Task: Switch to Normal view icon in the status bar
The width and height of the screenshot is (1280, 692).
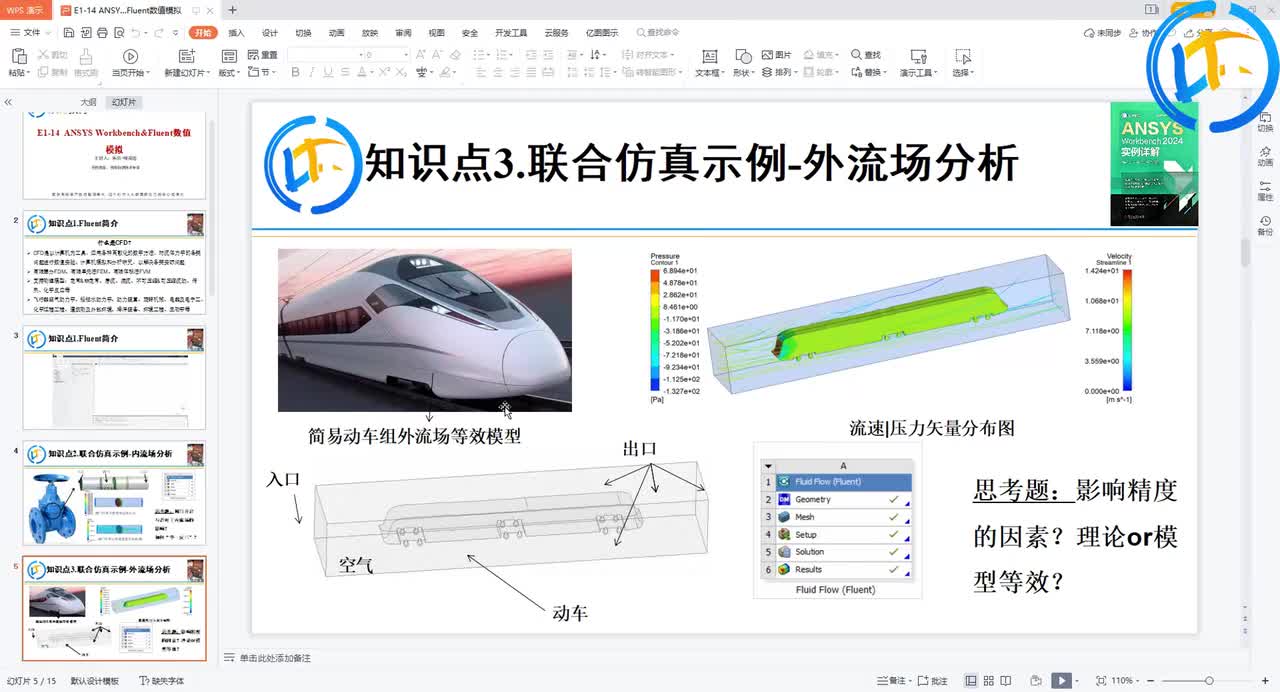Action: click(972, 681)
